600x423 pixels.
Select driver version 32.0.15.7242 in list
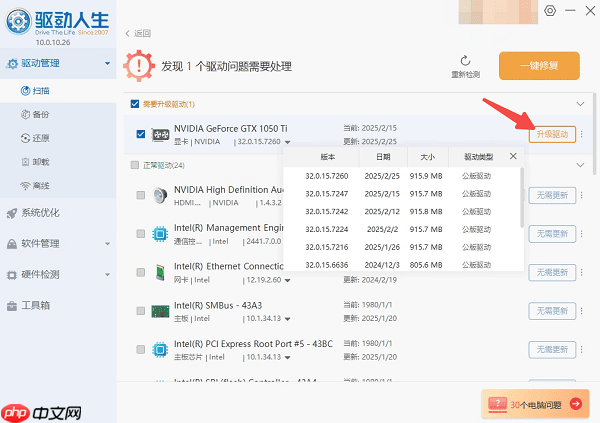pos(402,212)
